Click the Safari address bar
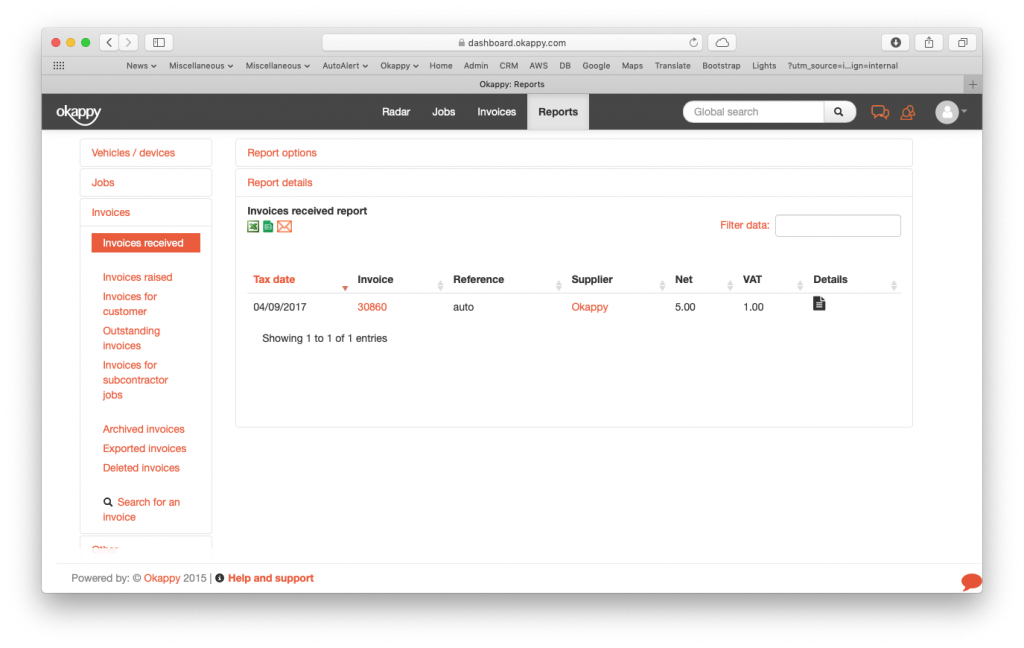The image size is (1024, 648). (x=512, y=42)
